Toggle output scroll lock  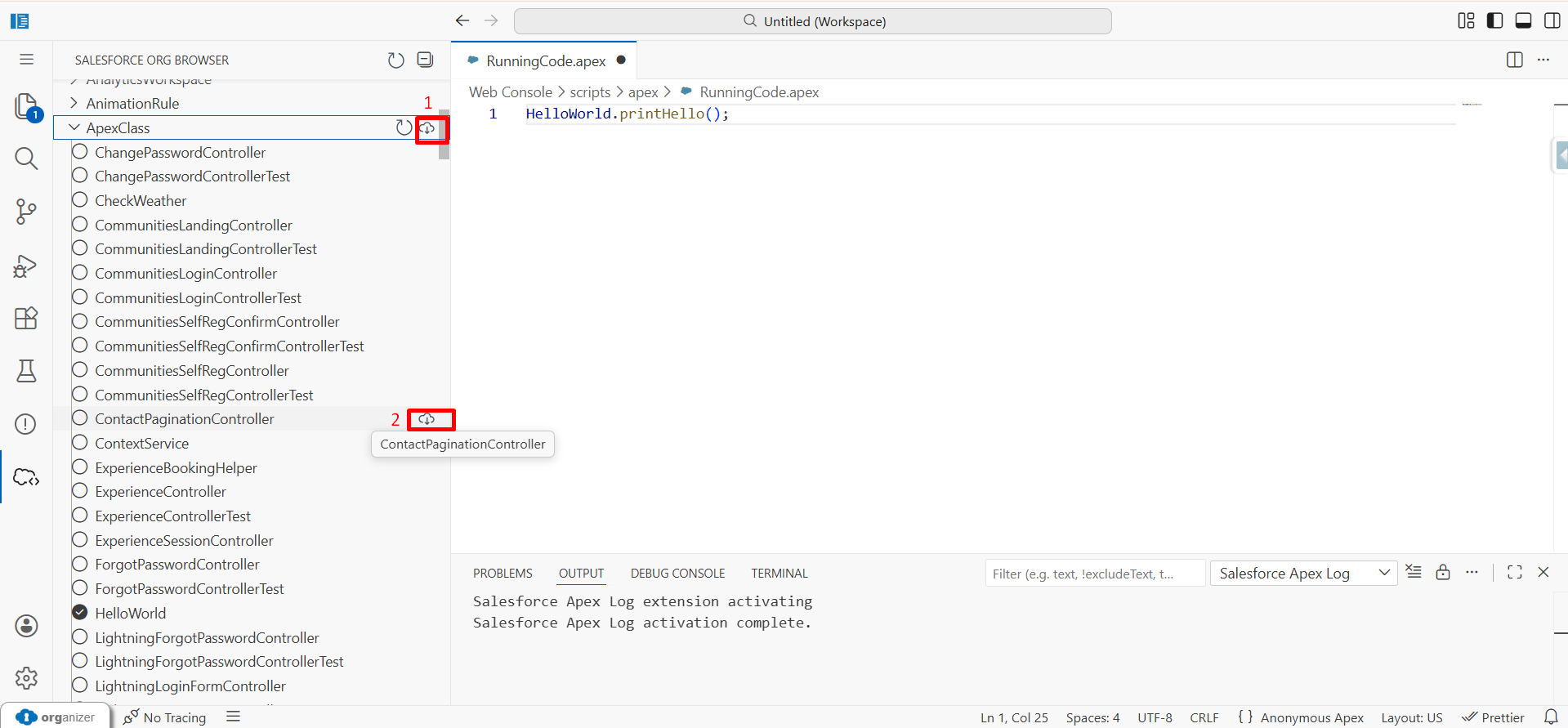point(1443,572)
